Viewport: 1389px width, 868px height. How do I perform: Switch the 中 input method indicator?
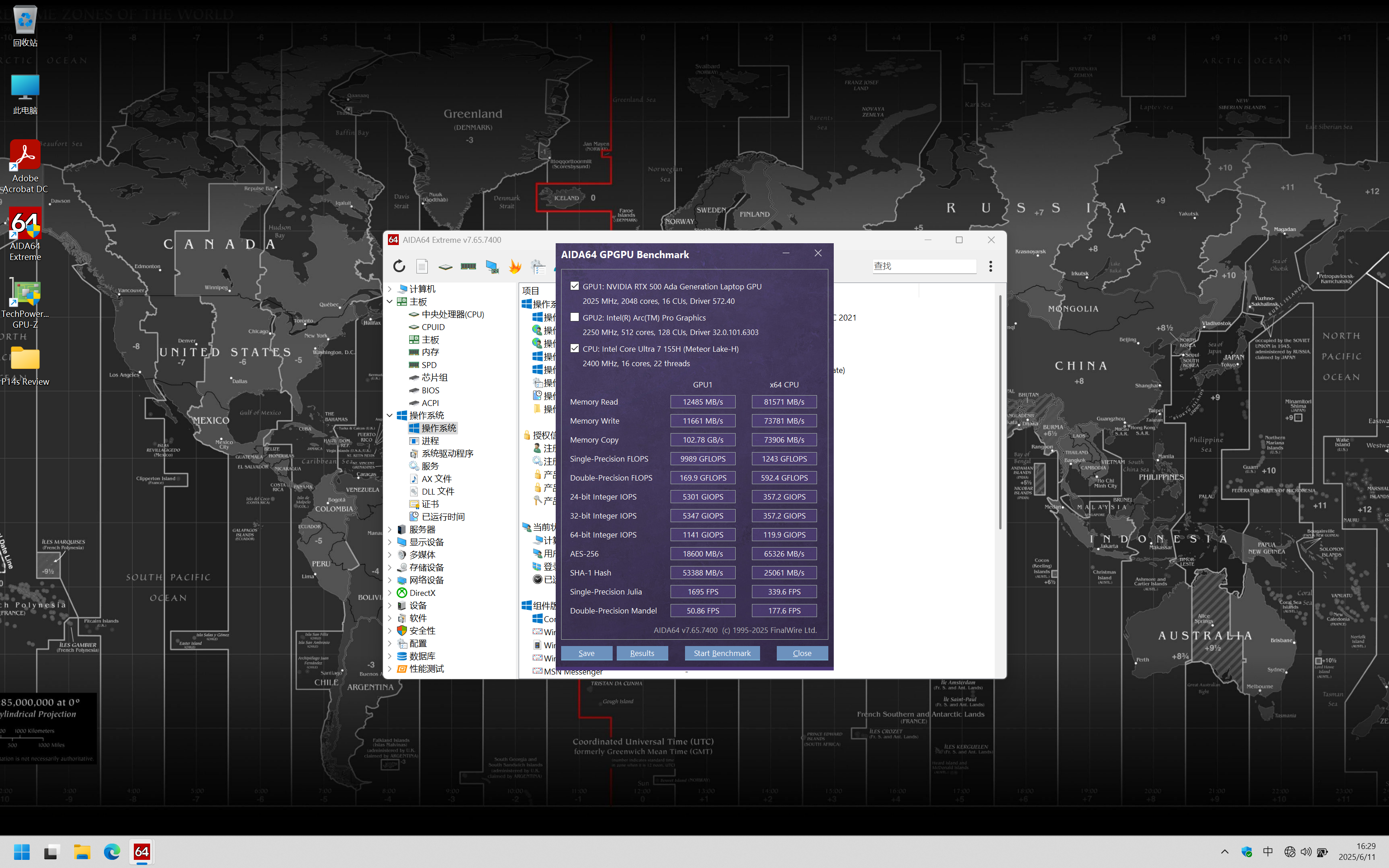[1268, 852]
